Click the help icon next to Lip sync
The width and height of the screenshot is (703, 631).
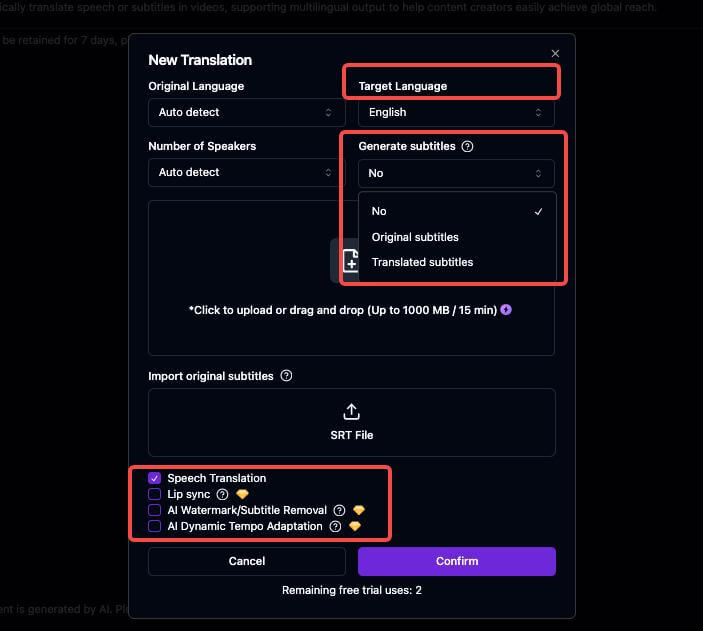[x=222, y=494]
